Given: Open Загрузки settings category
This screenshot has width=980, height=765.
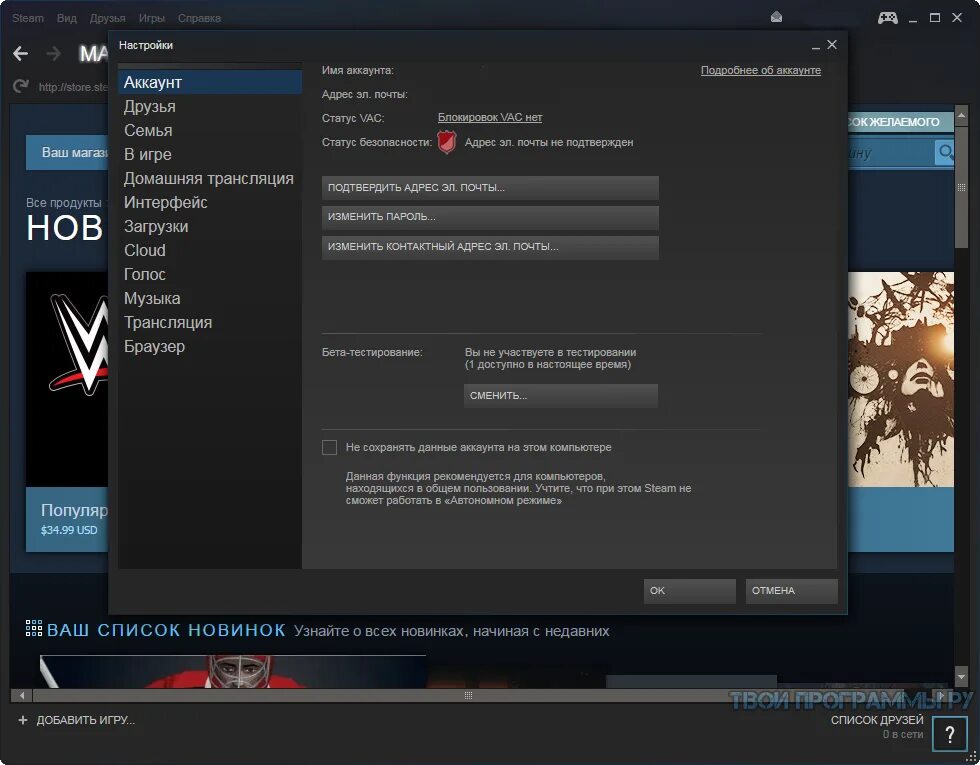Looking at the screenshot, I should [210, 226].
